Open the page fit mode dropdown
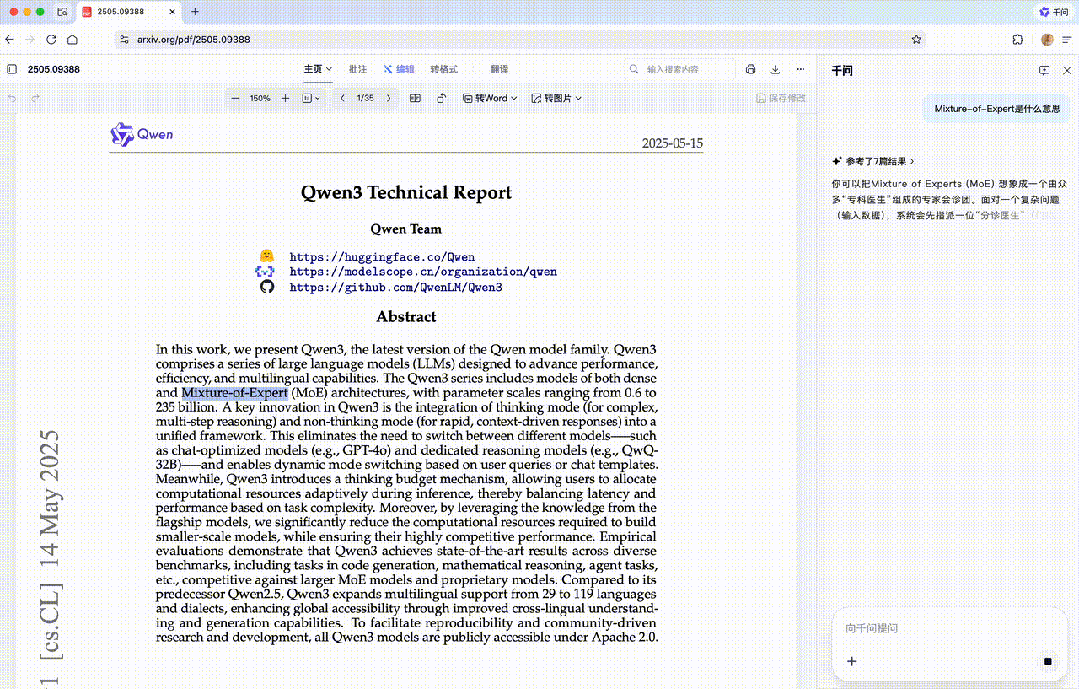The height and width of the screenshot is (689, 1079). (x=310, y=98)
